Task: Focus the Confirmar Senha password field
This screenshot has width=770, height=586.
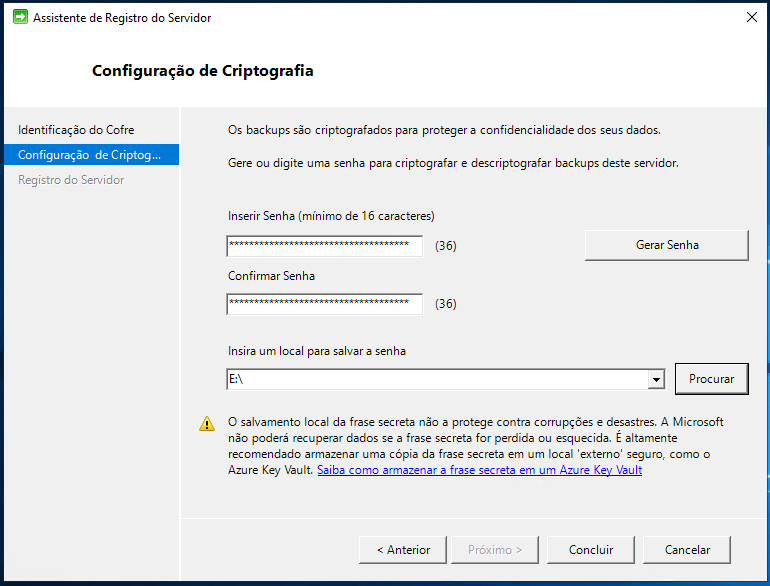Action: (325, 304)
